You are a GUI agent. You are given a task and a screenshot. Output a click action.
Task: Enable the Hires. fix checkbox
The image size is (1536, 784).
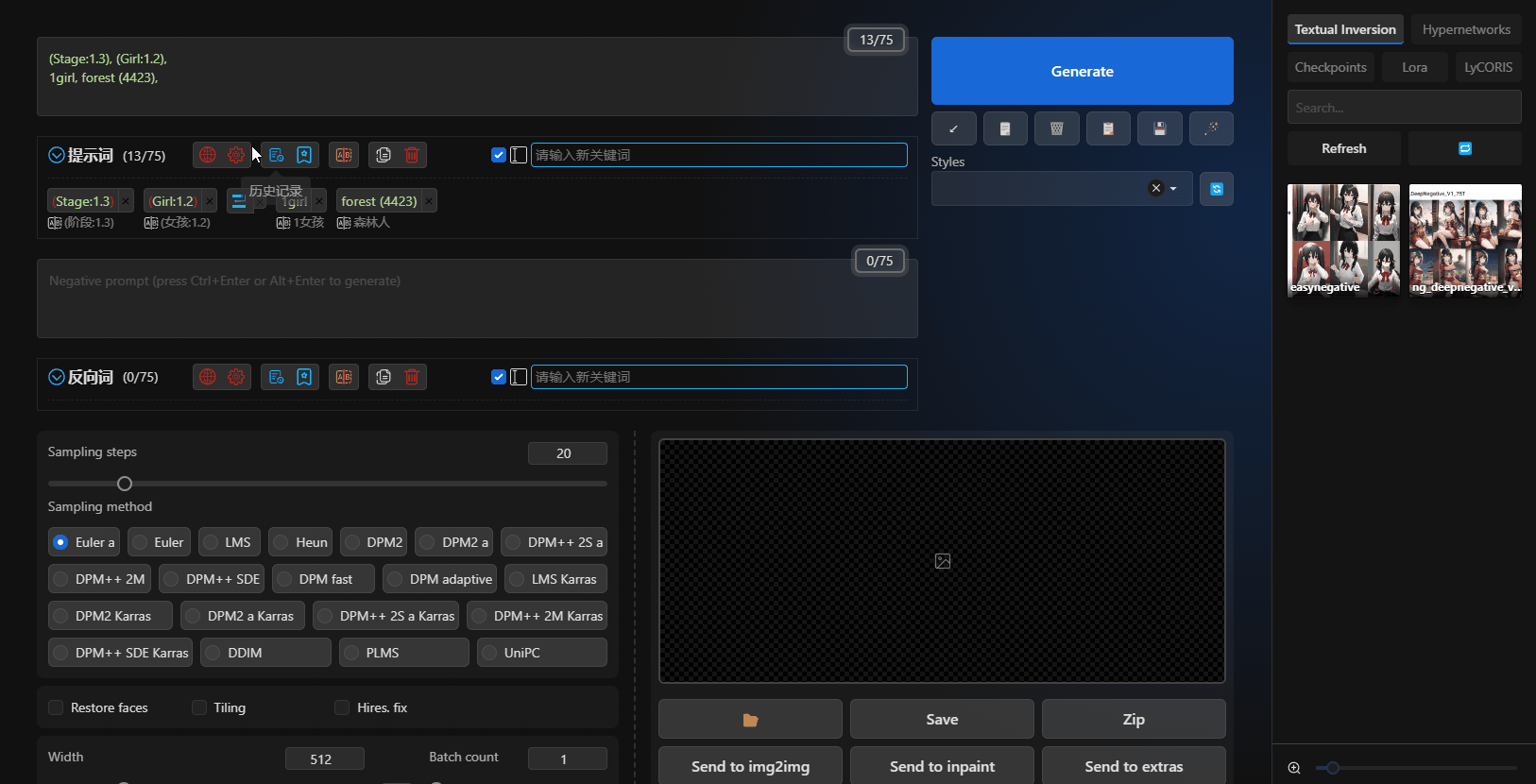tap(342, 707)
